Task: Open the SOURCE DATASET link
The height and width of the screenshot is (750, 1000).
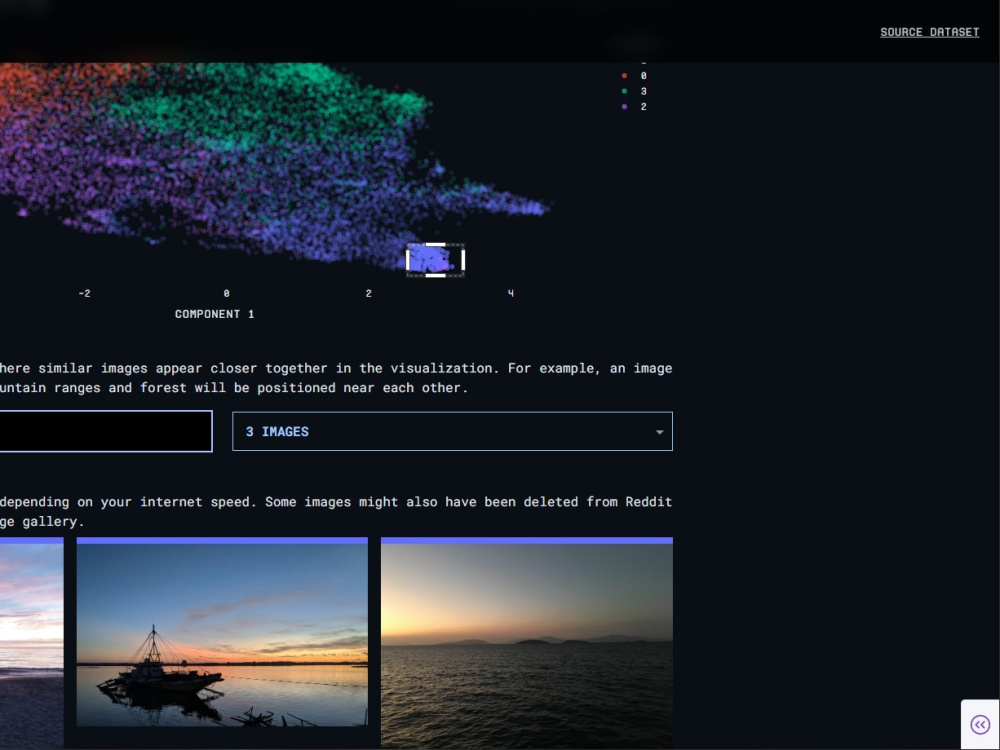Action: click(929, 32)
